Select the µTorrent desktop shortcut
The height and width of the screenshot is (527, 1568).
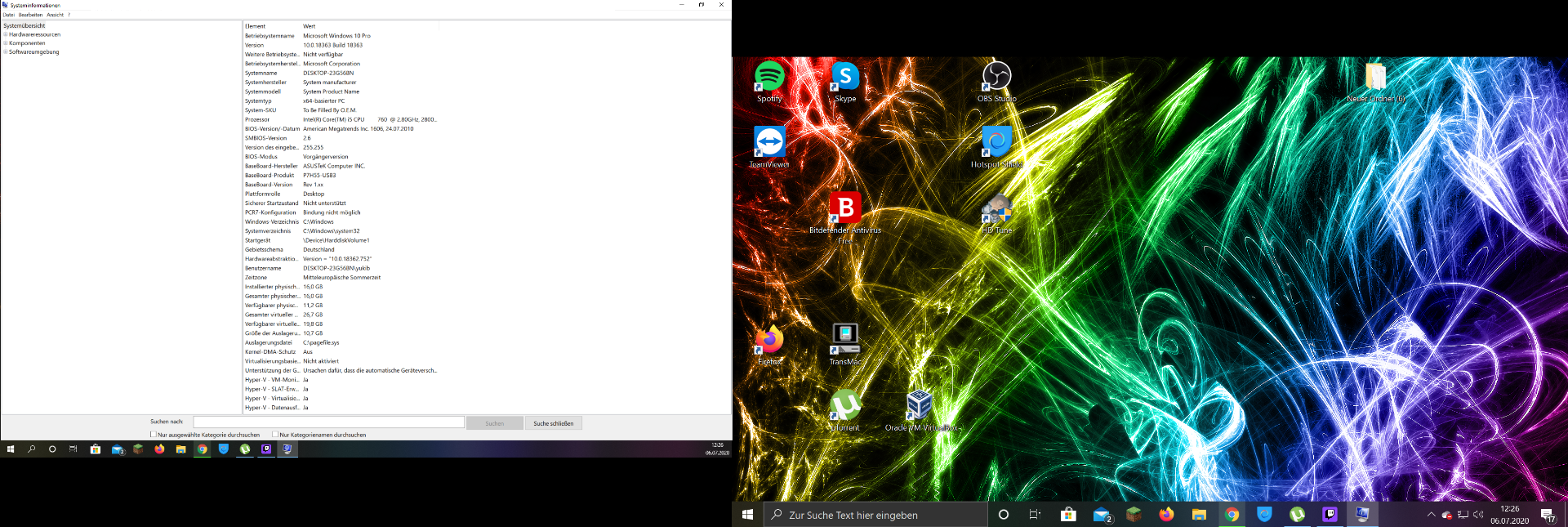pyautogui.click(x=845, y=410)
